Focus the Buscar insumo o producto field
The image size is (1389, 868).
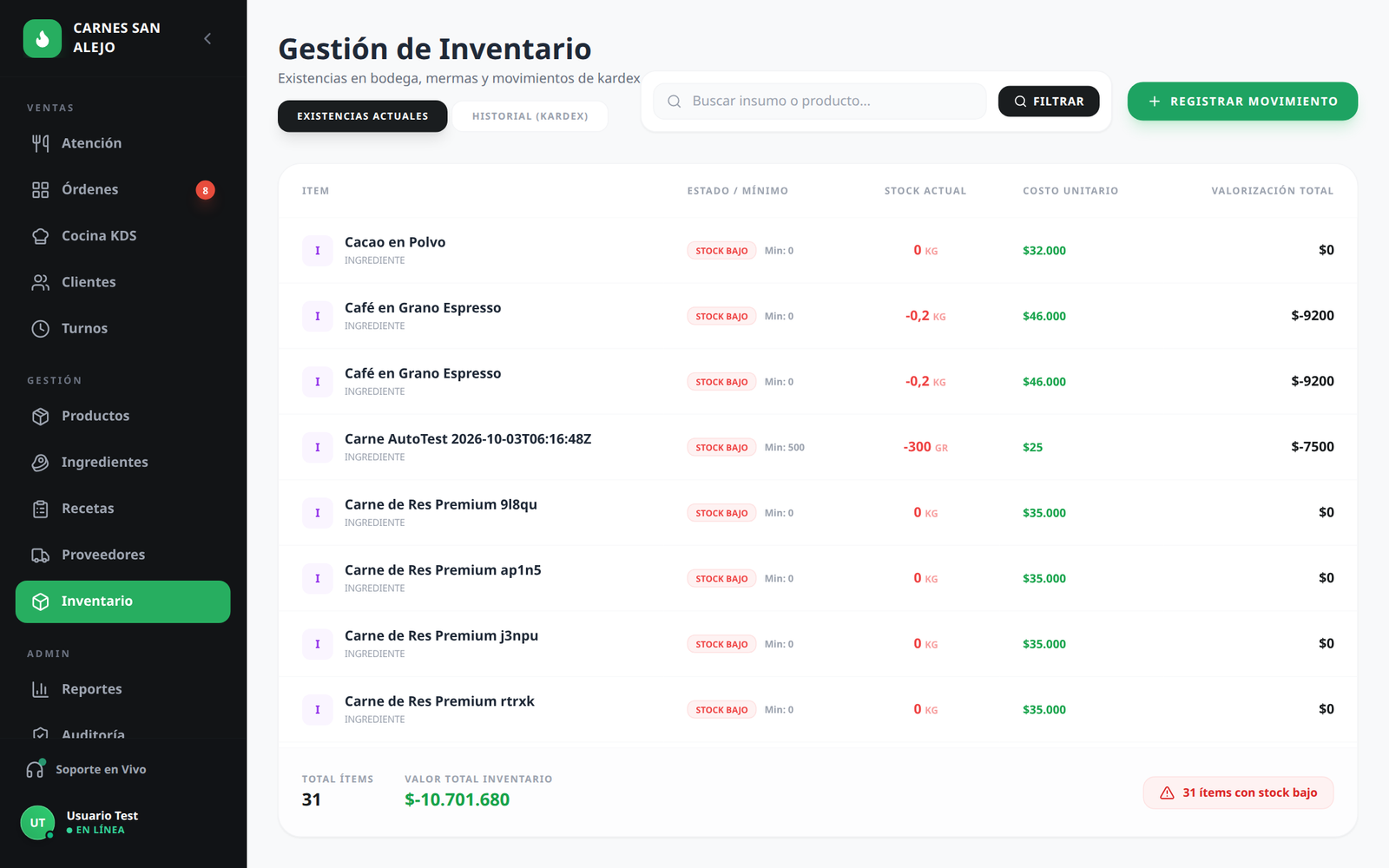point(820,102)
